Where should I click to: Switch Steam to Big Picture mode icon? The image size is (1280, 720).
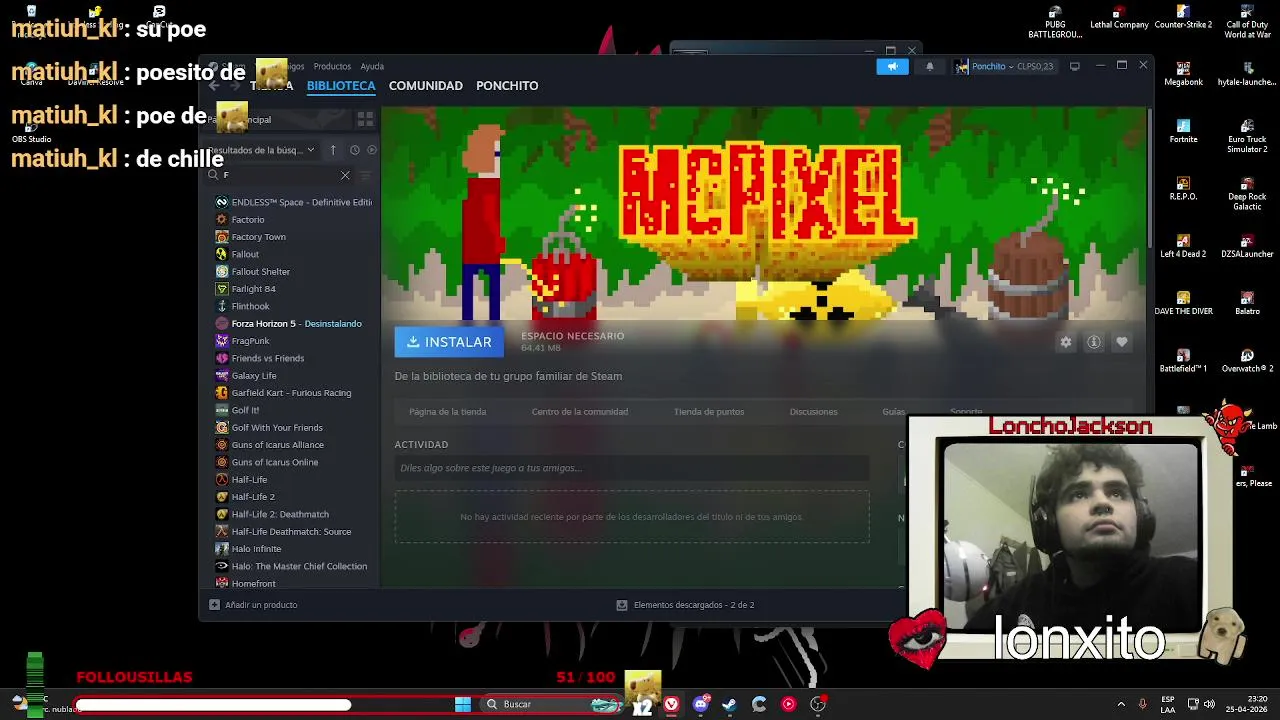point(1075,66)
